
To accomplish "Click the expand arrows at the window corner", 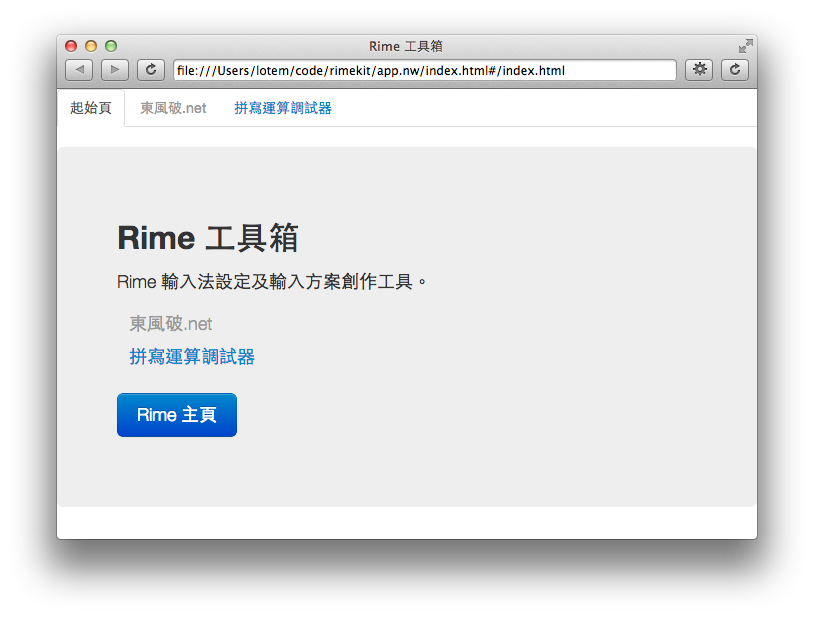I will [x=744, y=46].
